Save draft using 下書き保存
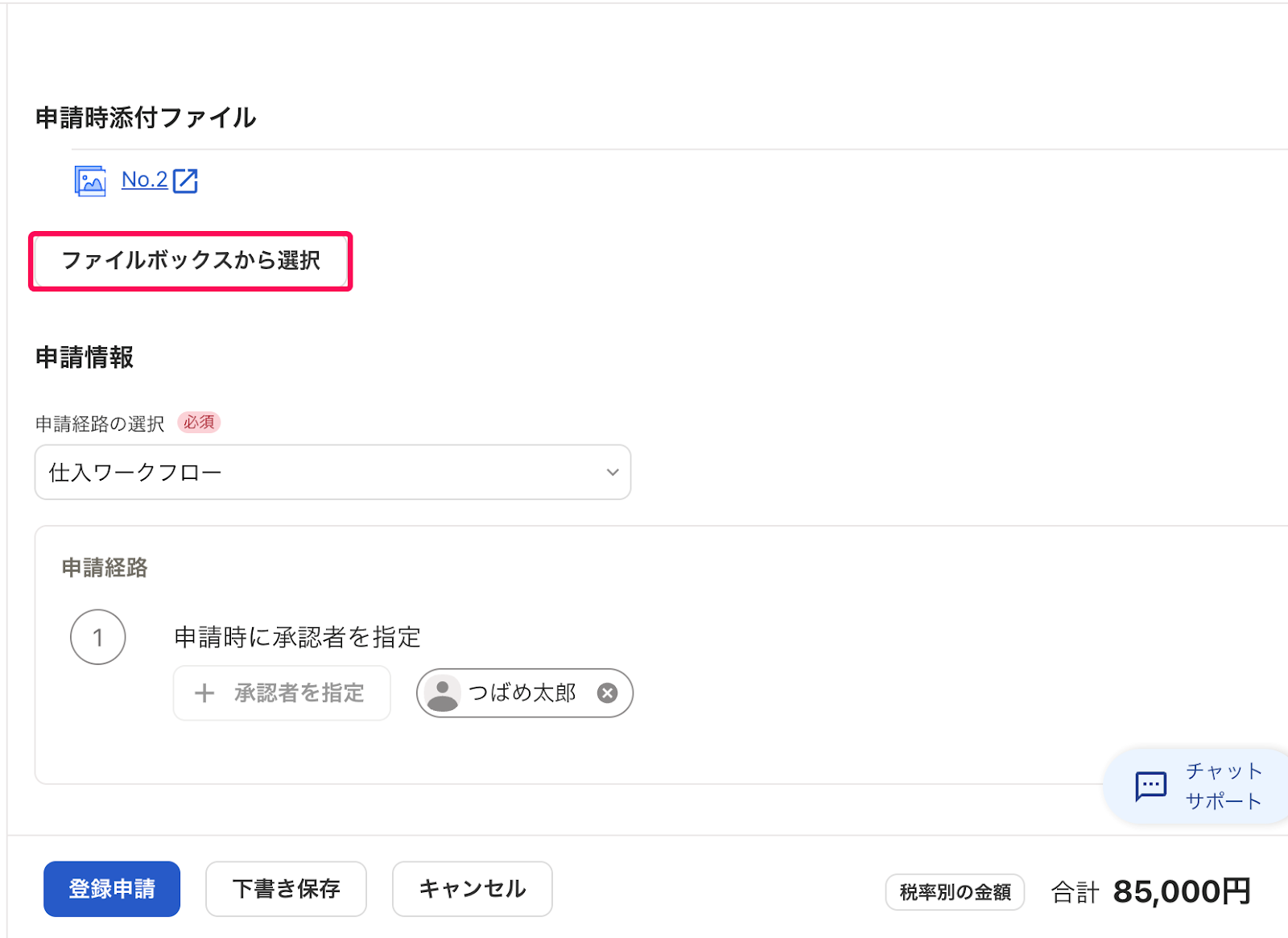Screen dimensions: 1288x938 coord(287,889)
